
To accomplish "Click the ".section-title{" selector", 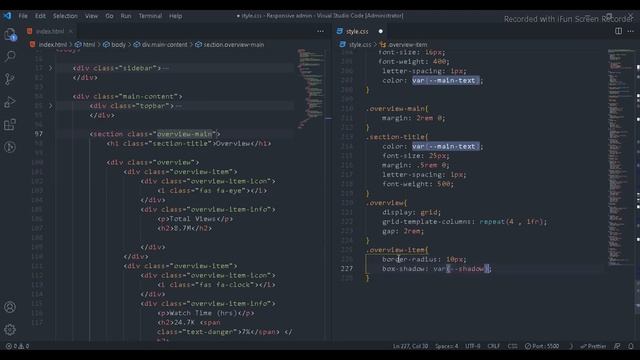I will (x=397, y=137).
